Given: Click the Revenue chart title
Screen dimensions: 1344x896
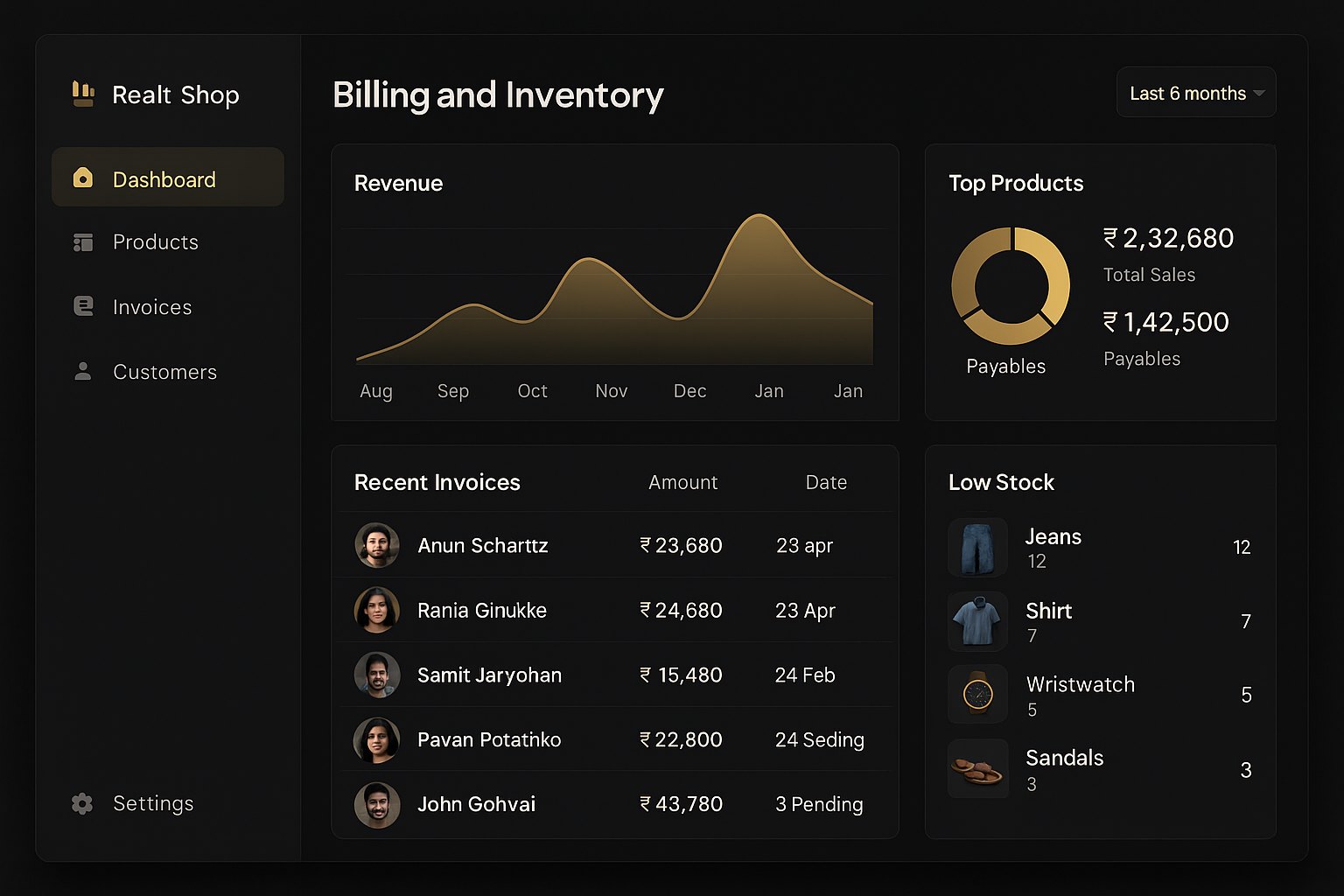Looking at the screenshot, I should click(398, 183).
